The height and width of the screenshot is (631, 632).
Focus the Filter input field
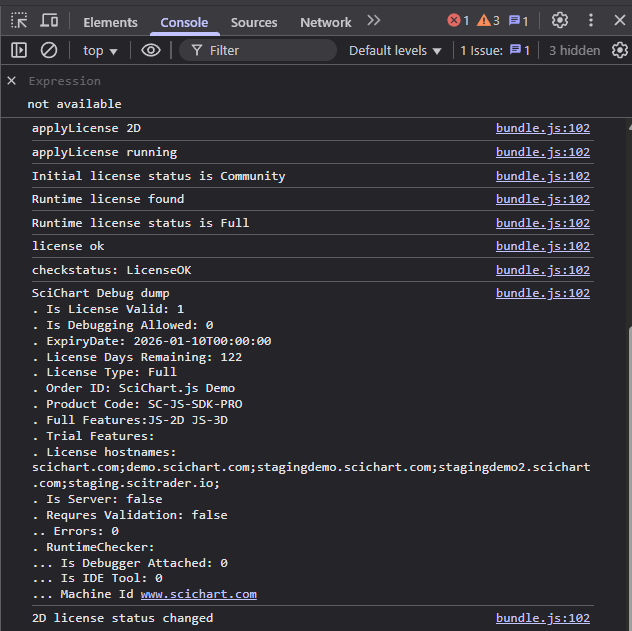[258, 50]
